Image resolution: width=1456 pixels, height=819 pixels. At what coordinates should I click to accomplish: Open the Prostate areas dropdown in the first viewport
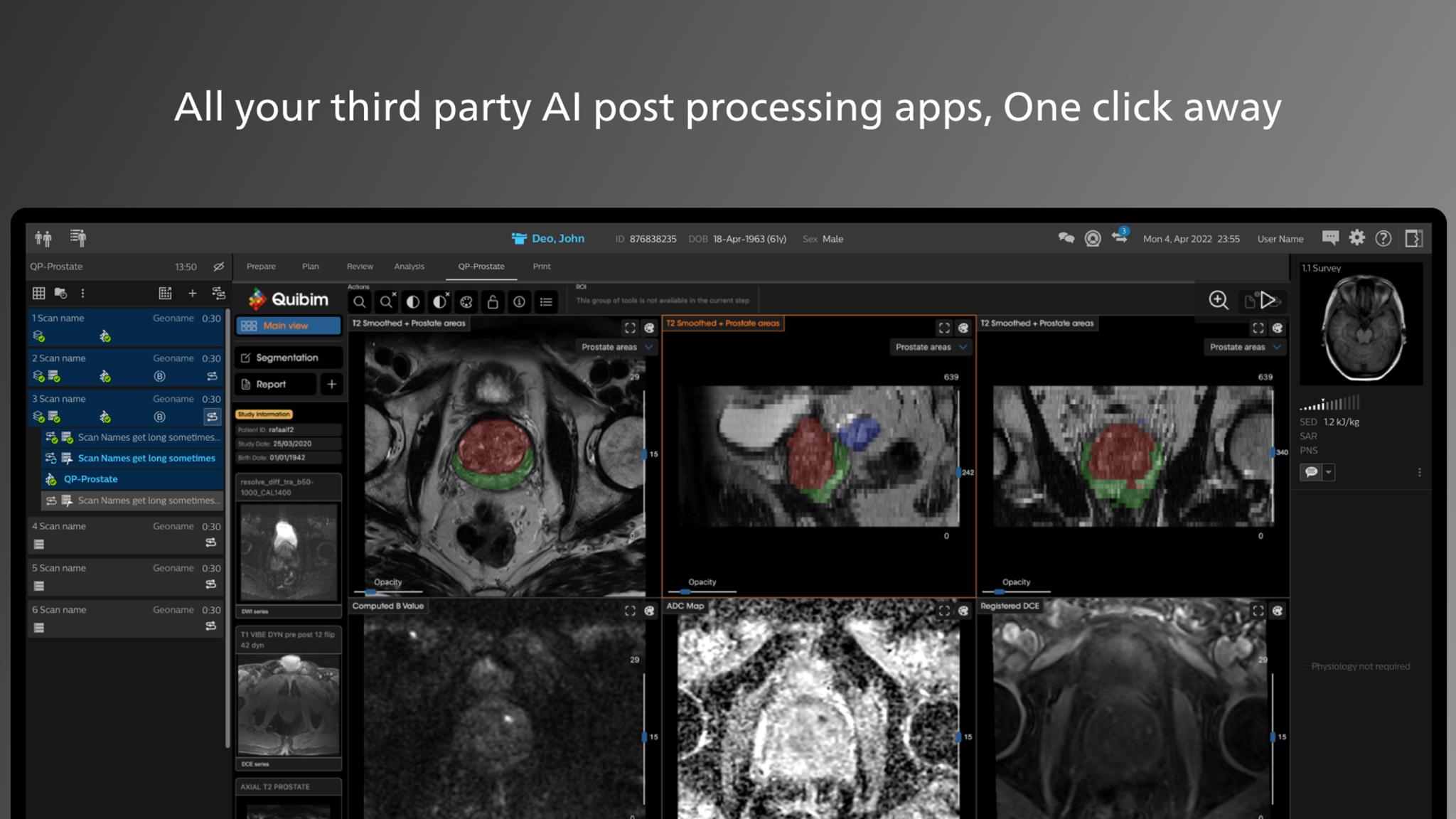tap(617, 347)
